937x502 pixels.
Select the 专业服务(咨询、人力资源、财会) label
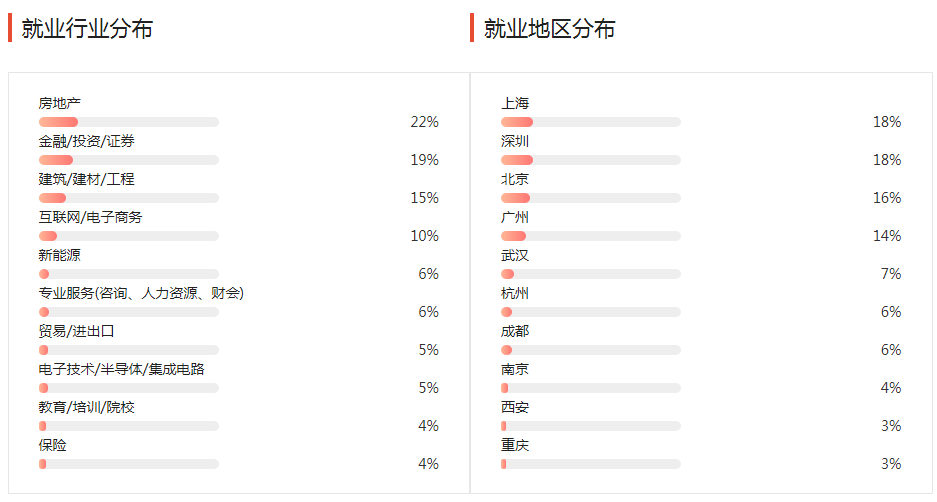pyautogui.click(x=141, y=293)
